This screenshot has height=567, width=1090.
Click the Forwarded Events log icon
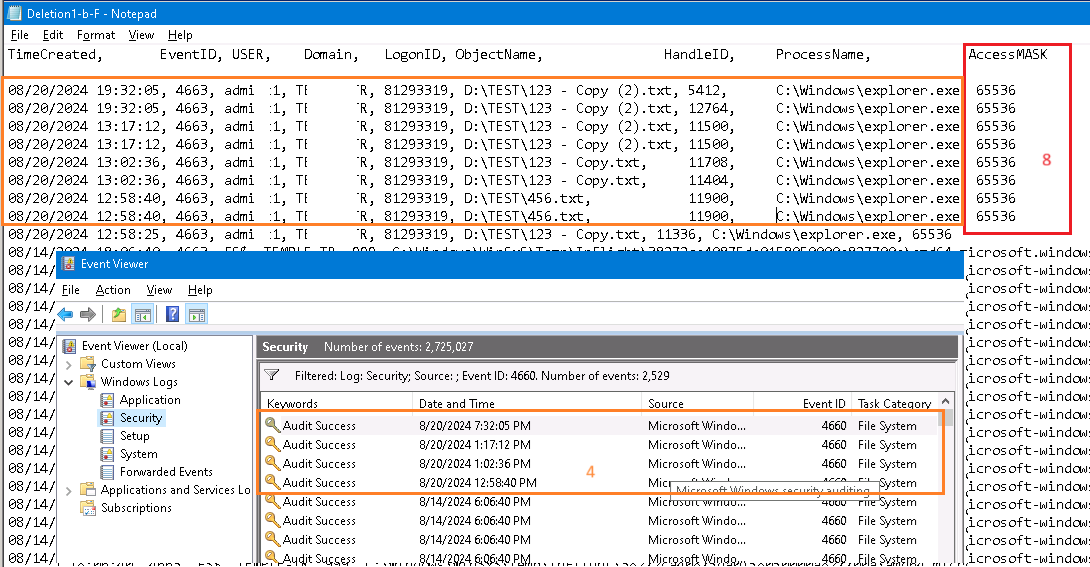(107, 472)
